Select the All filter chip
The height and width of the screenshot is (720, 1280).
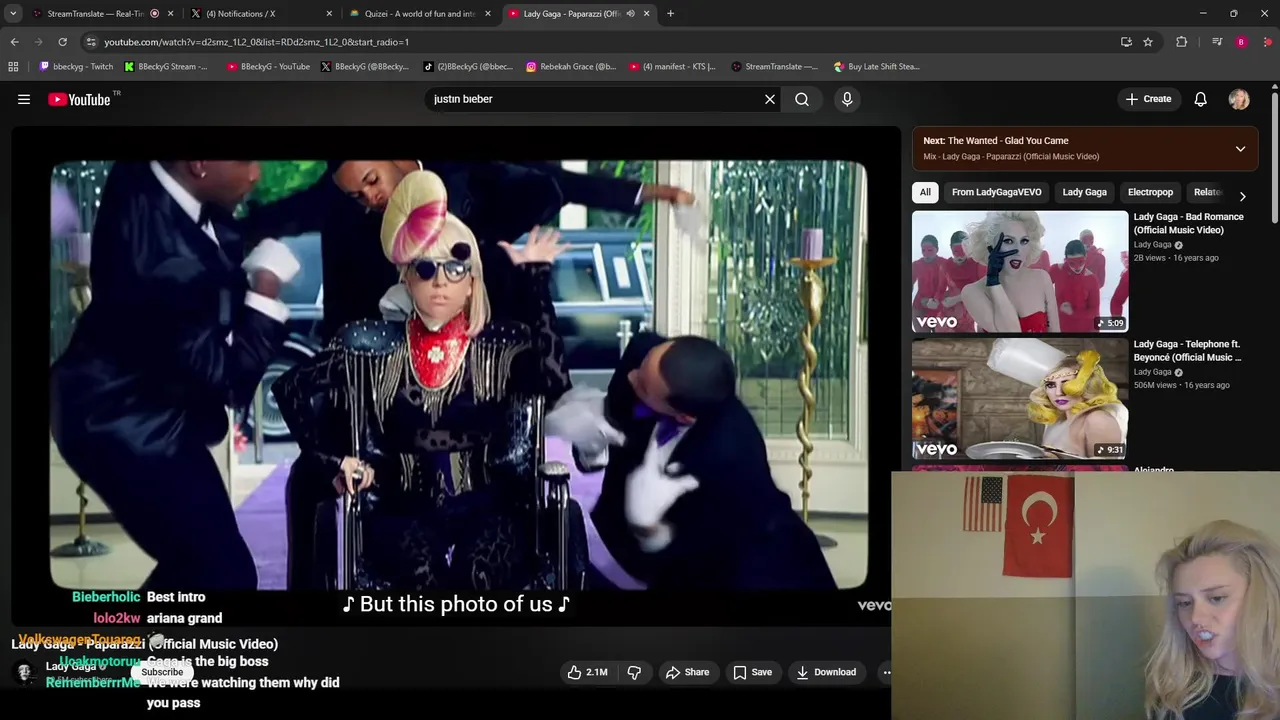[x=925, y=192]
